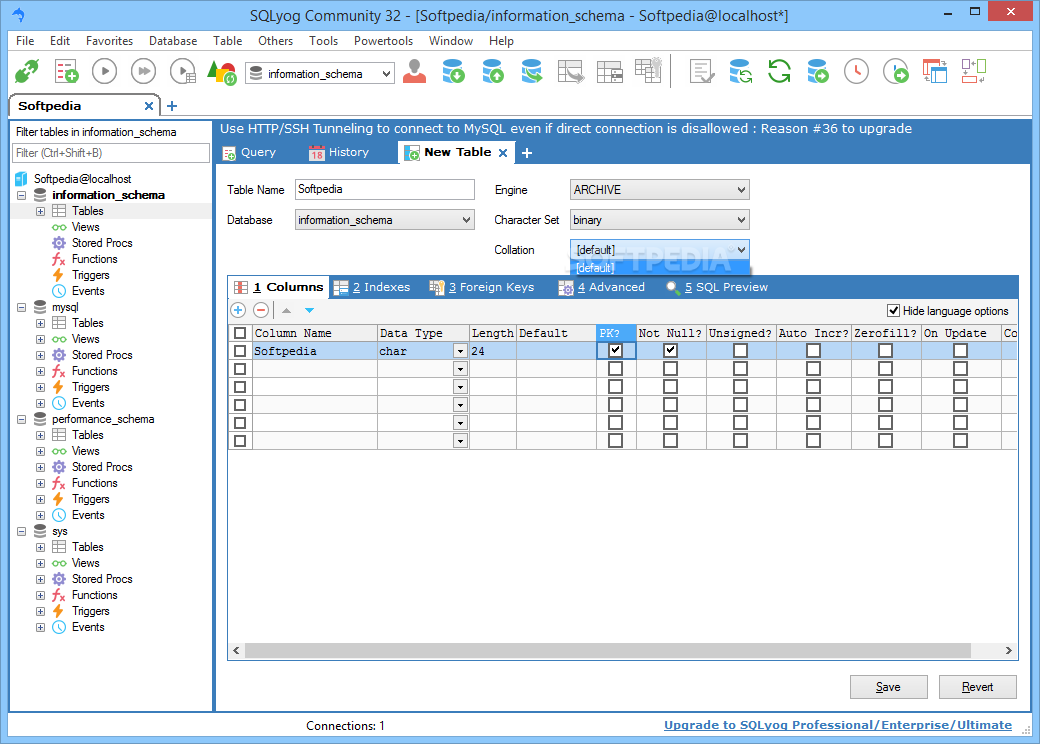
Task: Open the toolbar database selector dropdown
Action: (320, 73)
